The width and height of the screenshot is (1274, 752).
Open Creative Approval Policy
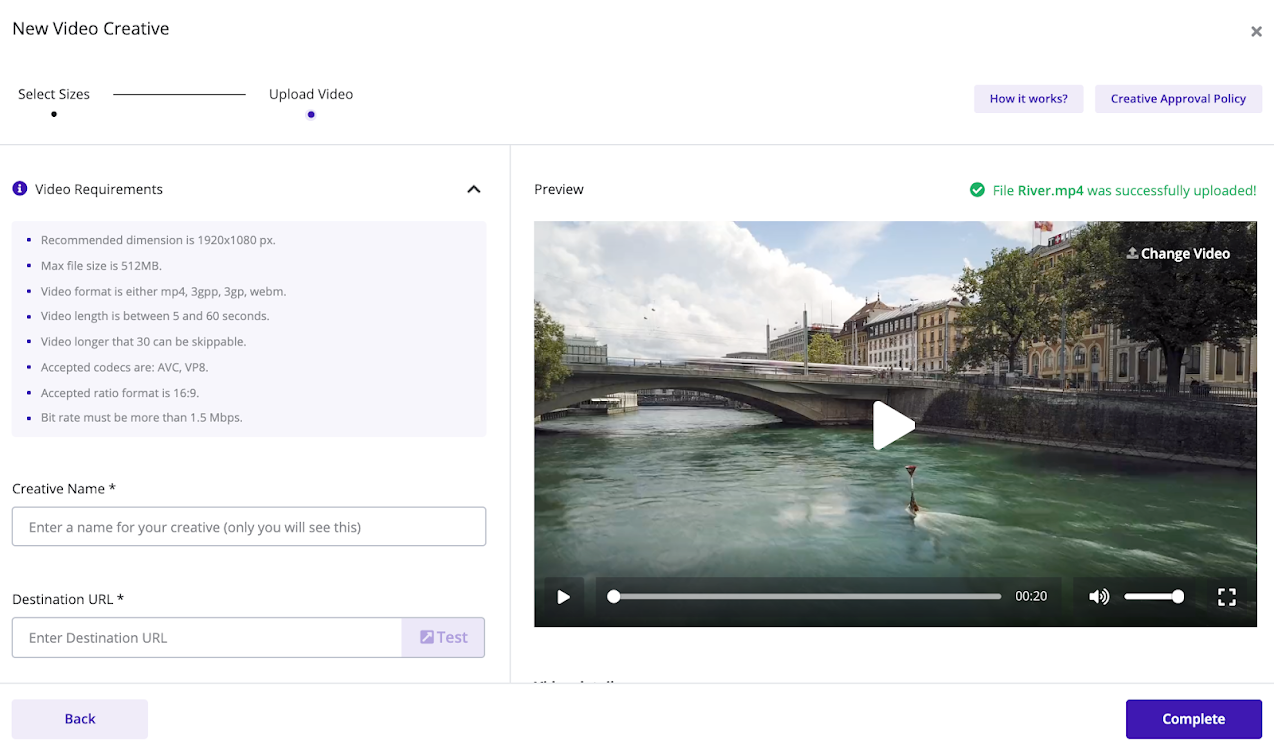[1178, 99]
